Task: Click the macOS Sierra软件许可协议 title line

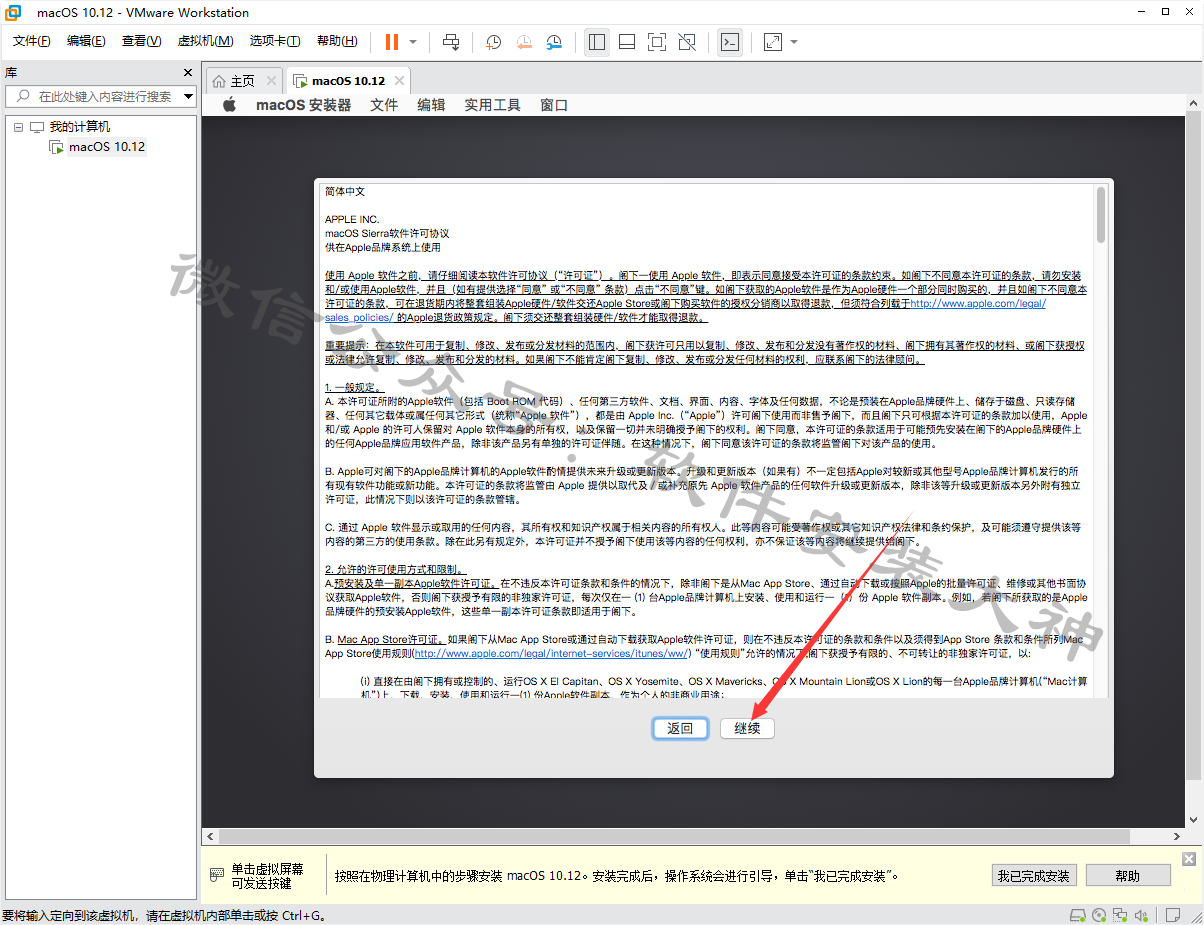Action: (x=386, y=233)
